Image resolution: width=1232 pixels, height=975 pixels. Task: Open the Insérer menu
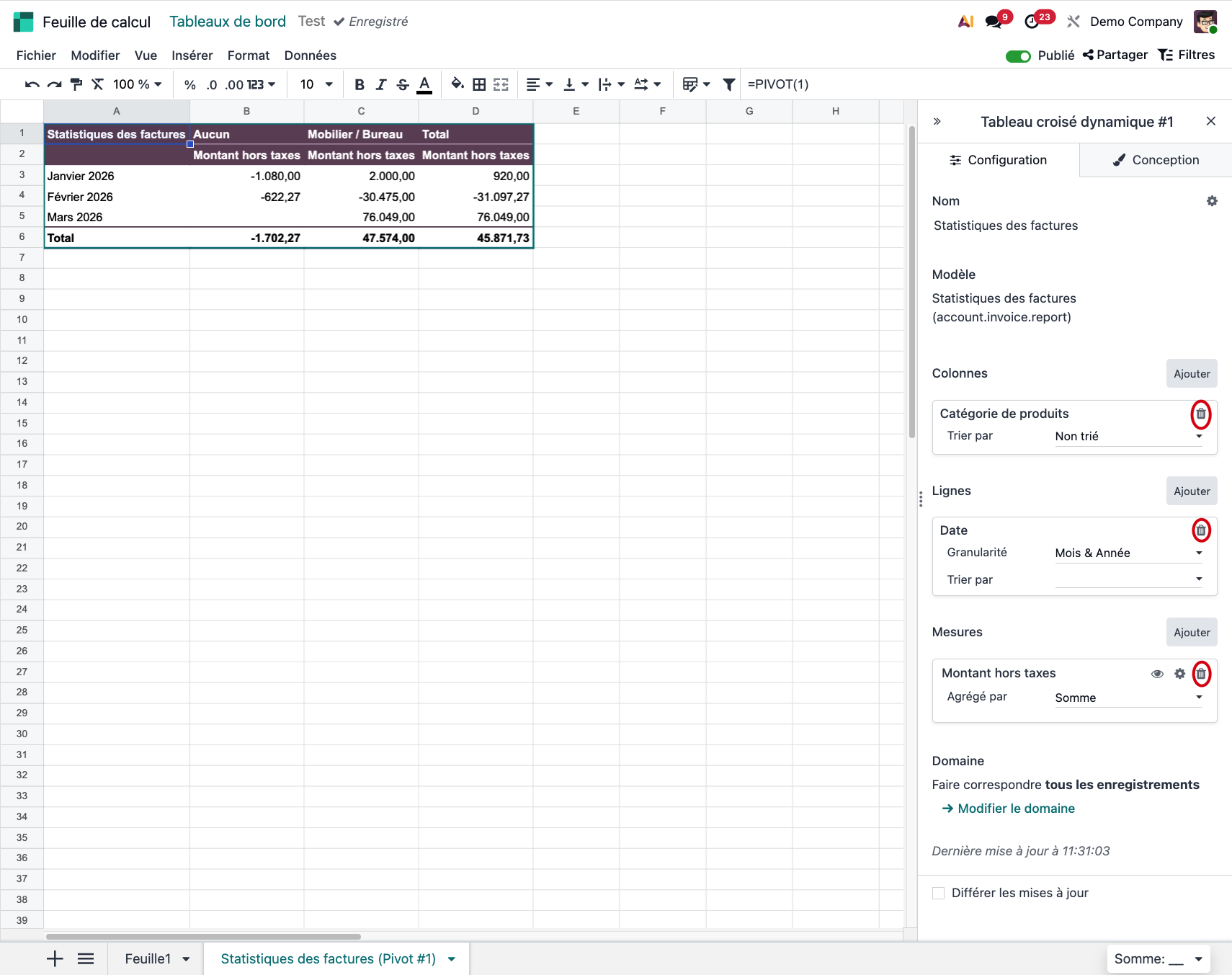[192, 55]
